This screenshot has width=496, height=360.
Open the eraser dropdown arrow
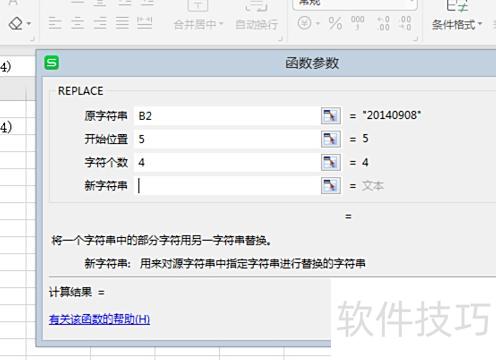(29, 24)
